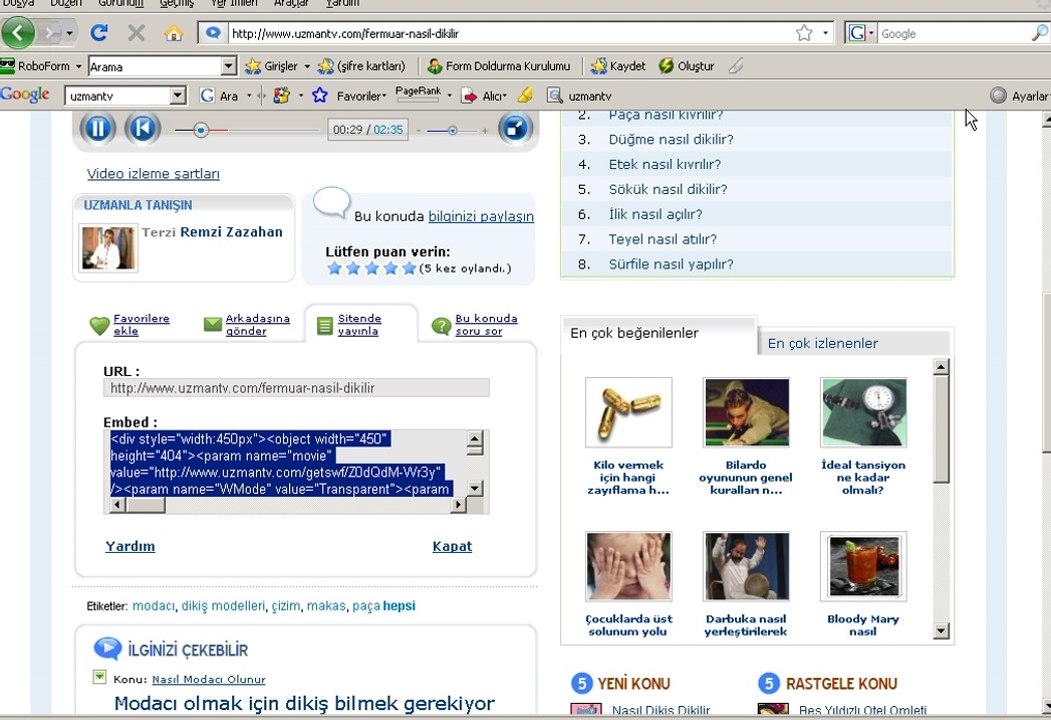
Task: Expand the İlginizi Çekebilir konu toggle
Action: 99,677
